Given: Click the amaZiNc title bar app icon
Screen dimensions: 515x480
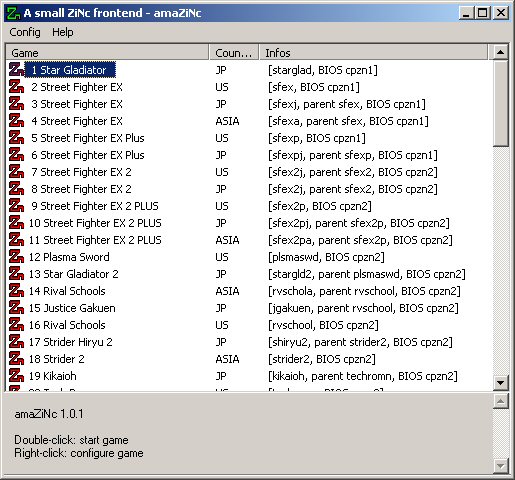Looking at the screenshot, I should coord(14,13).
